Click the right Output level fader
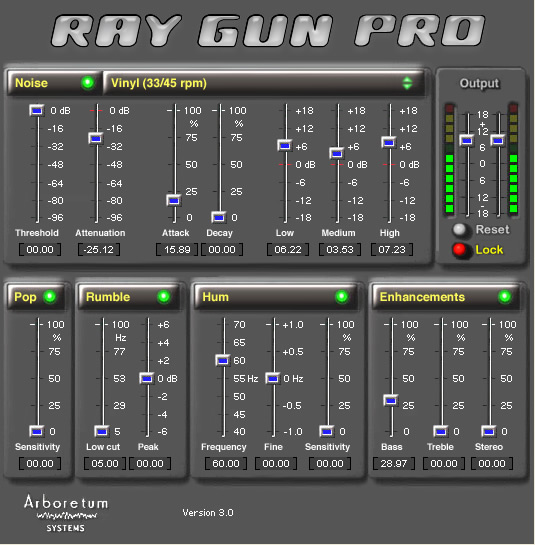Screen dimensions: 535x545 click(497, 140)
